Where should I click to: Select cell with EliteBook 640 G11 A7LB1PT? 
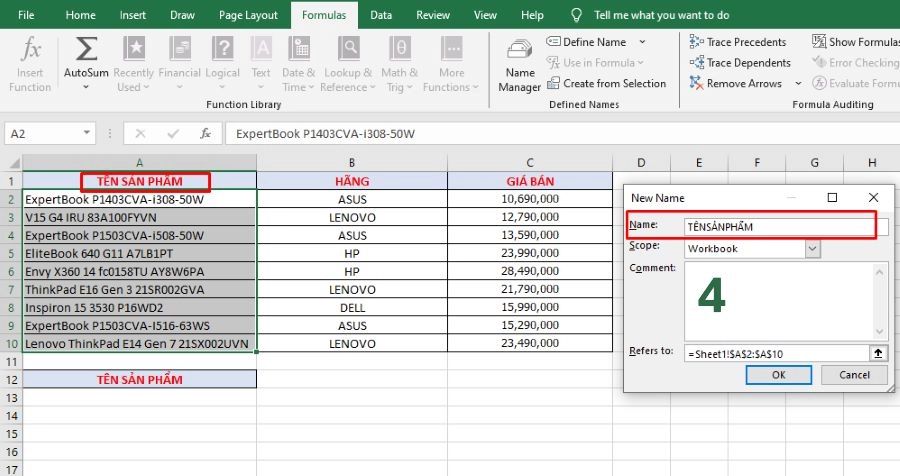click(139, 253)
